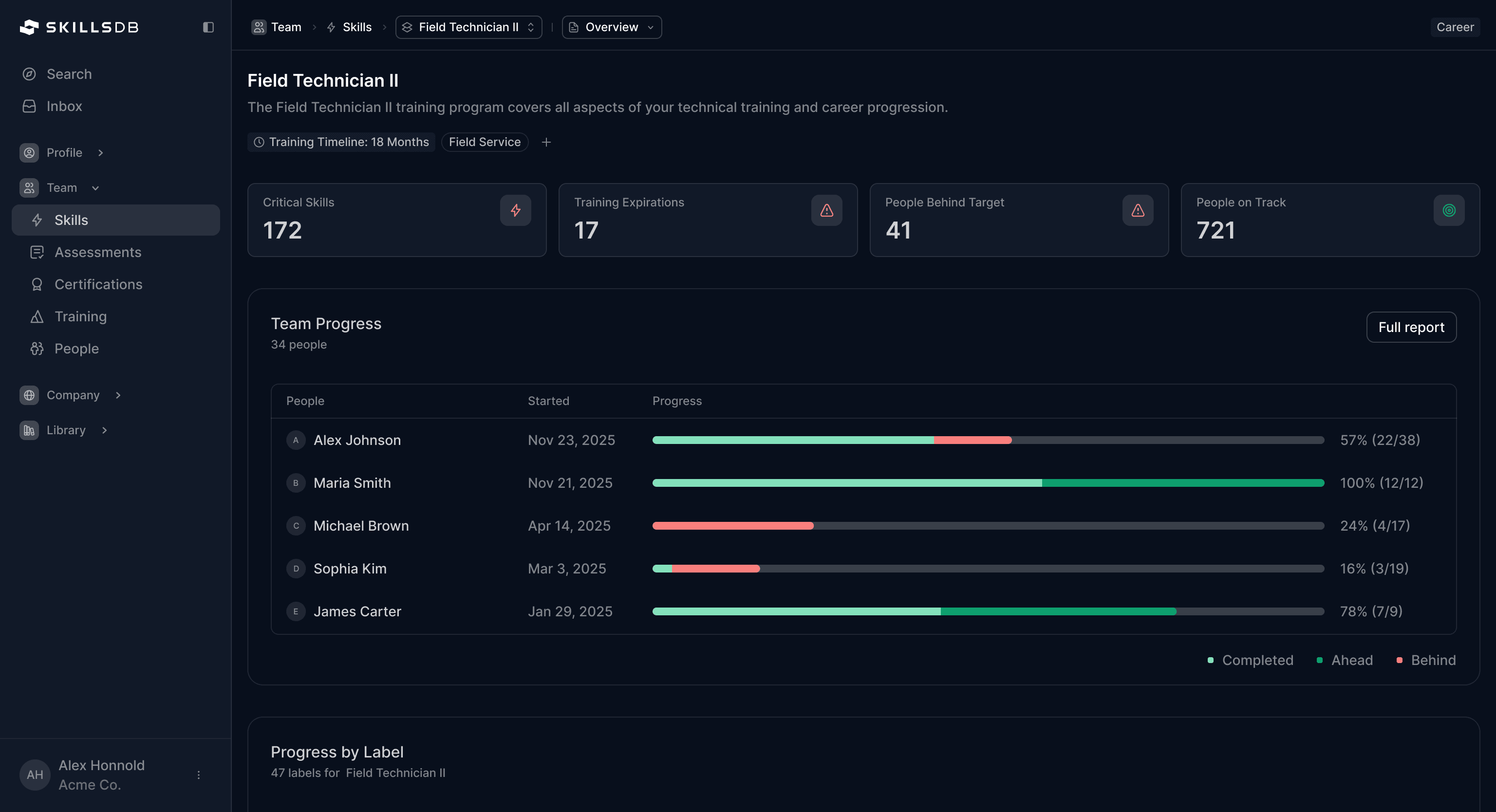The height and width of the screenshot is (812, 1496).
Task: Open the Inbox from the sidebar
Action: pos(30,106)
